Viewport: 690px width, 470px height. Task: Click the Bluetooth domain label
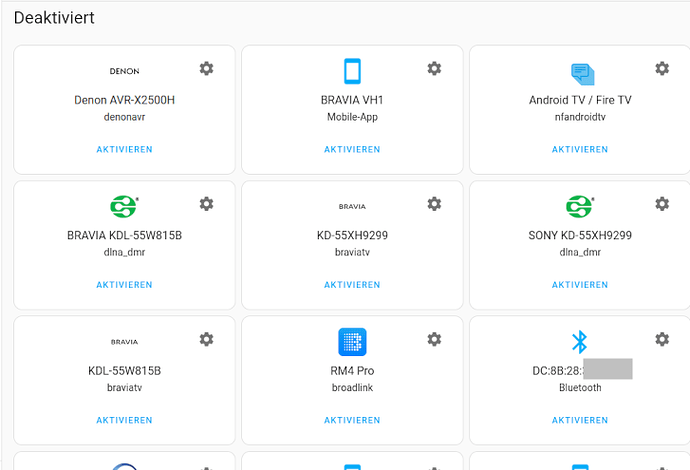[580, 388]
